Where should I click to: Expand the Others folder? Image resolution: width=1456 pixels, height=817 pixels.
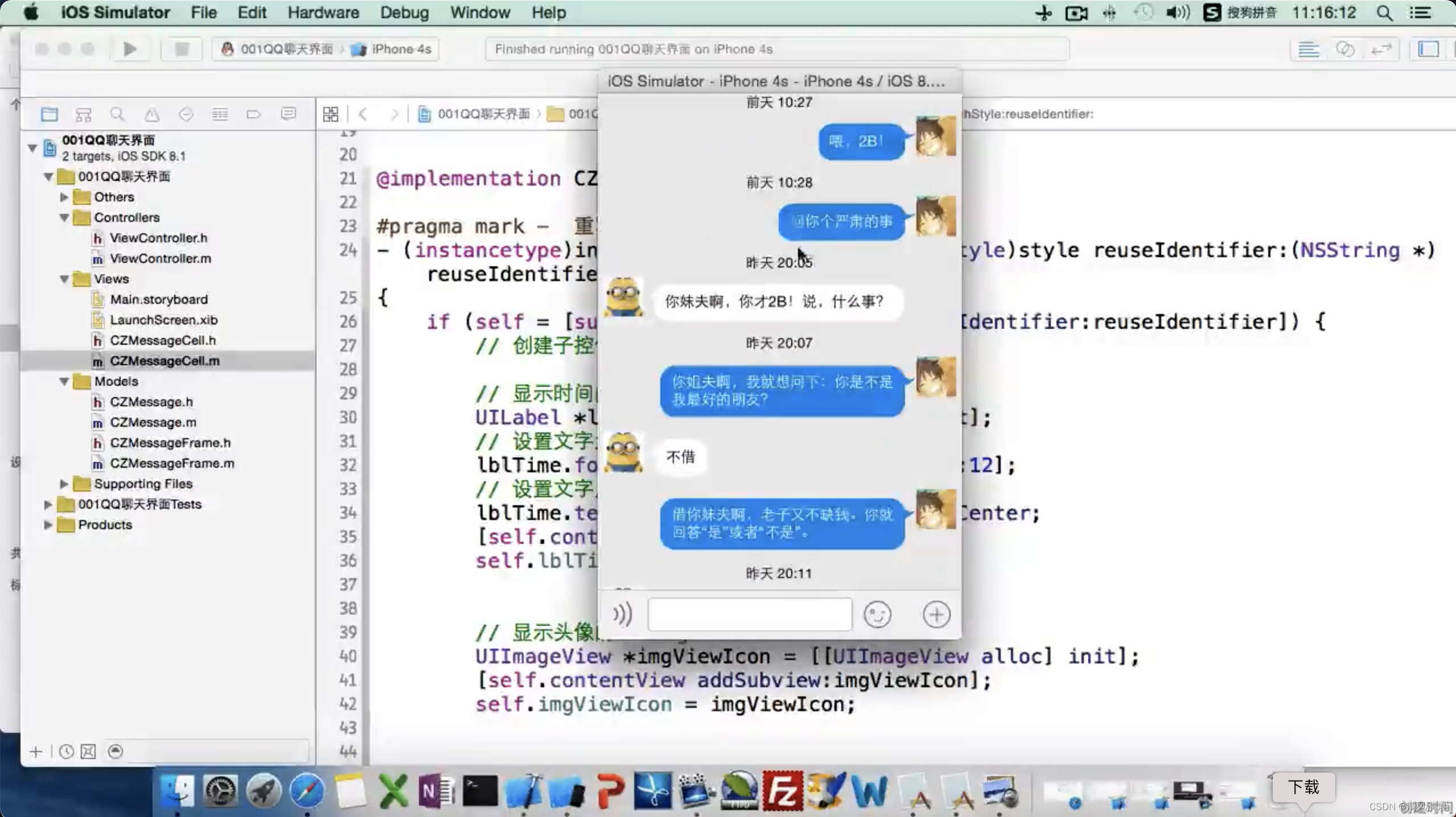64,197
